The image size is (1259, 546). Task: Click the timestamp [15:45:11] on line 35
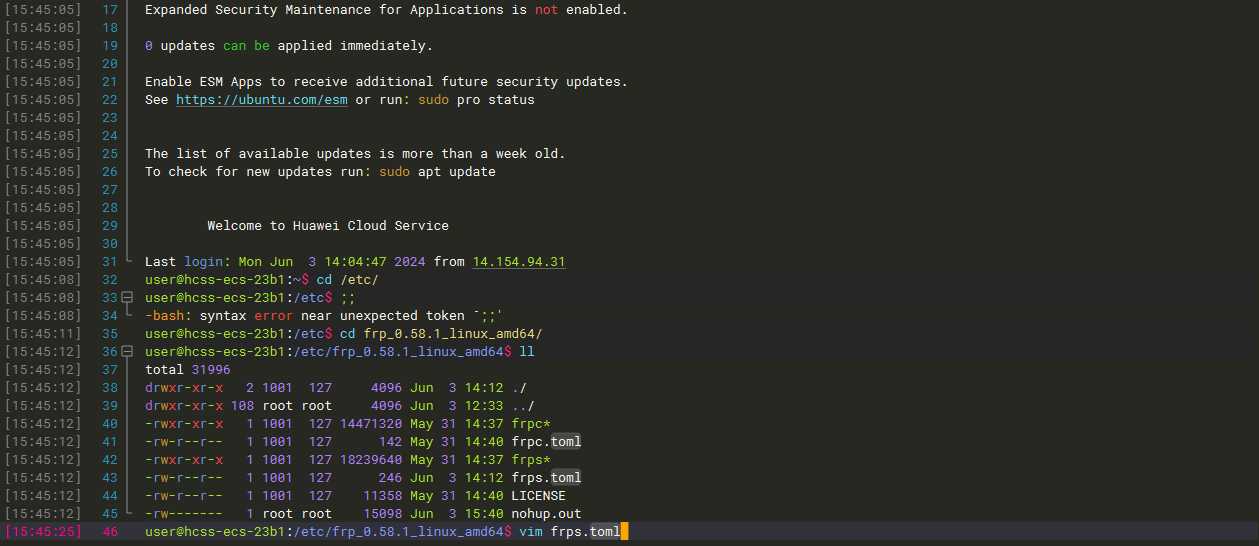click(43, 334)
